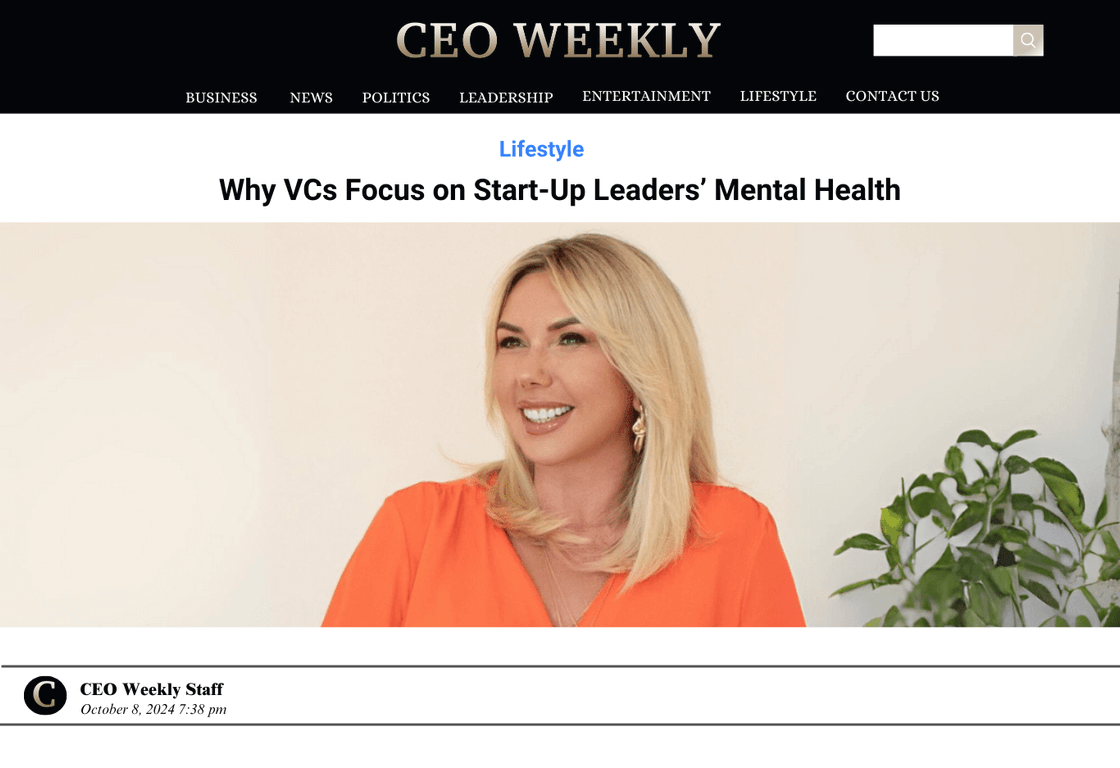Select LEADERSHIP in the navigation bar
The height and width of the screenshot is (768, 1120).
(506, 97)
